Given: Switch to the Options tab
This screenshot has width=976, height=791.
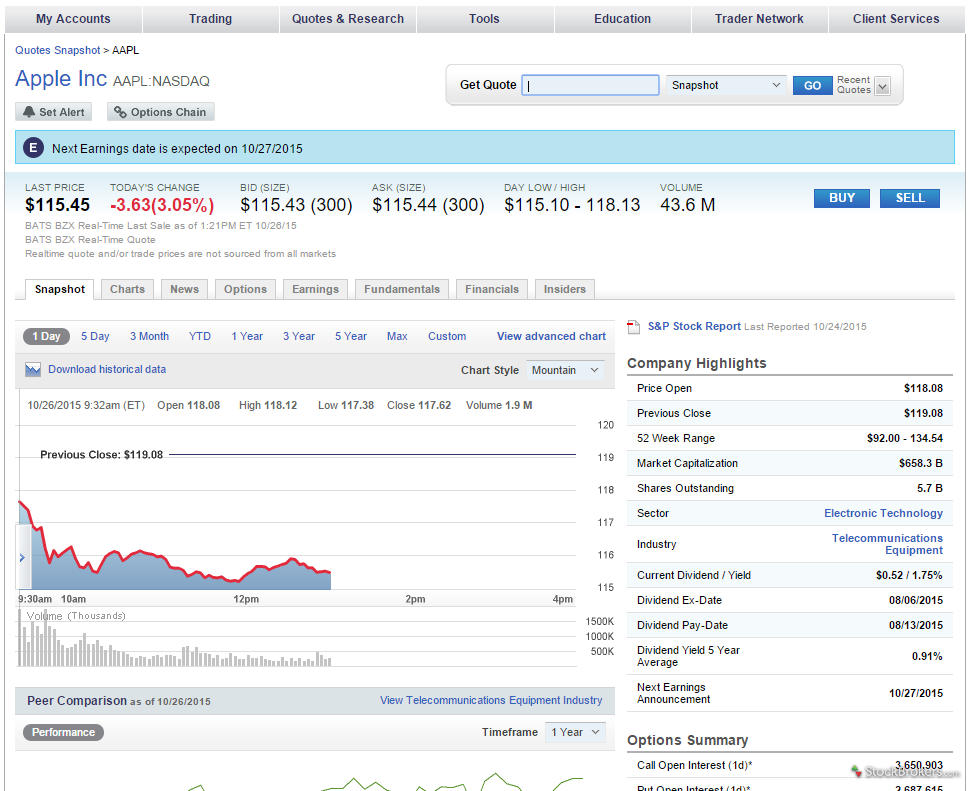Looking at the screenshot, I should pyautogui.click(x=245, y=289).
